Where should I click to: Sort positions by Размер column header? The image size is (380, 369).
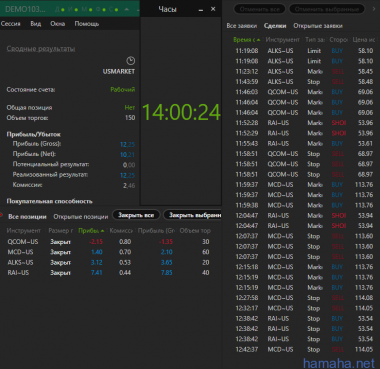tap(61, 231)
